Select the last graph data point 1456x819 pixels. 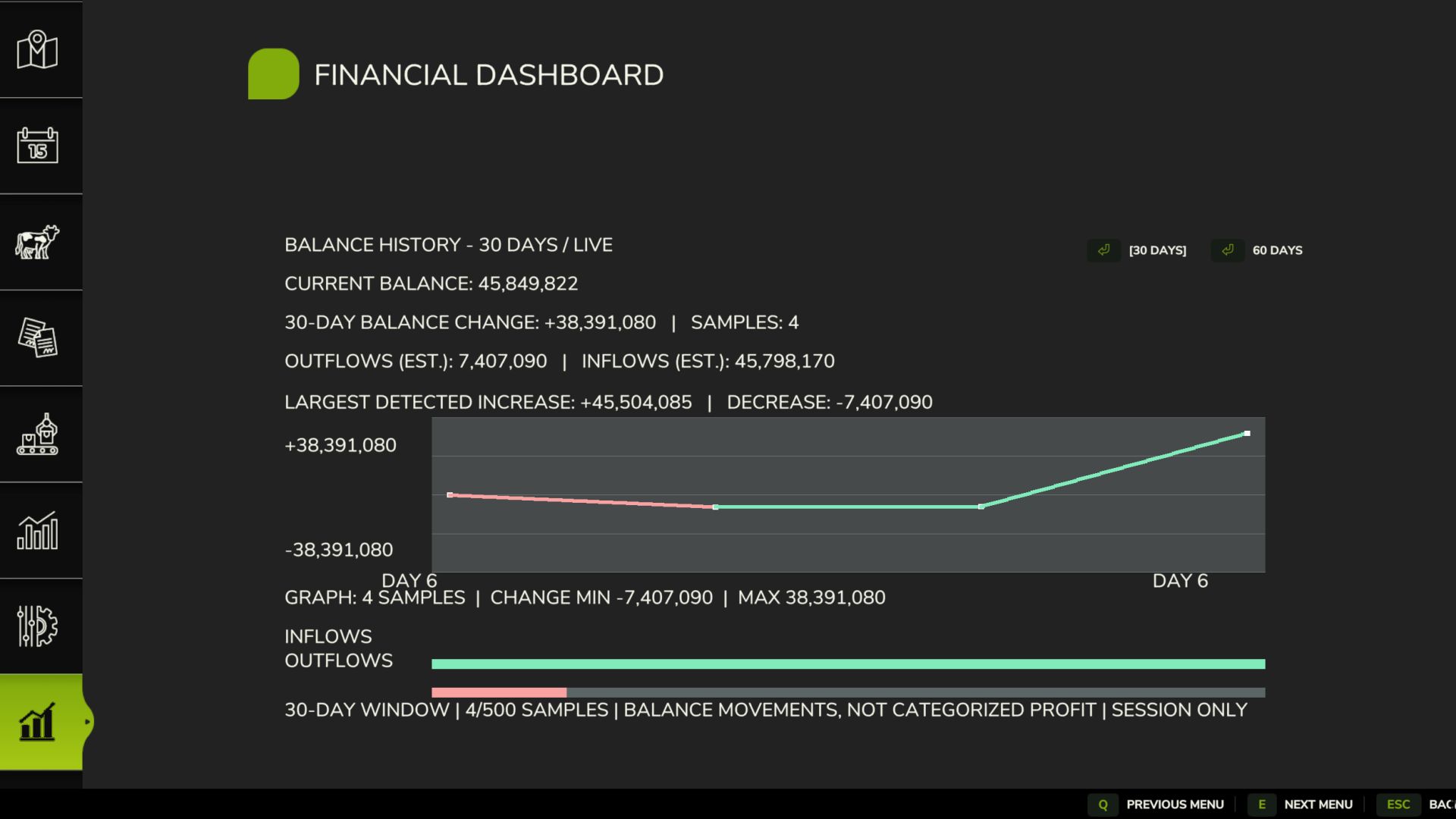coord(1247,434)
